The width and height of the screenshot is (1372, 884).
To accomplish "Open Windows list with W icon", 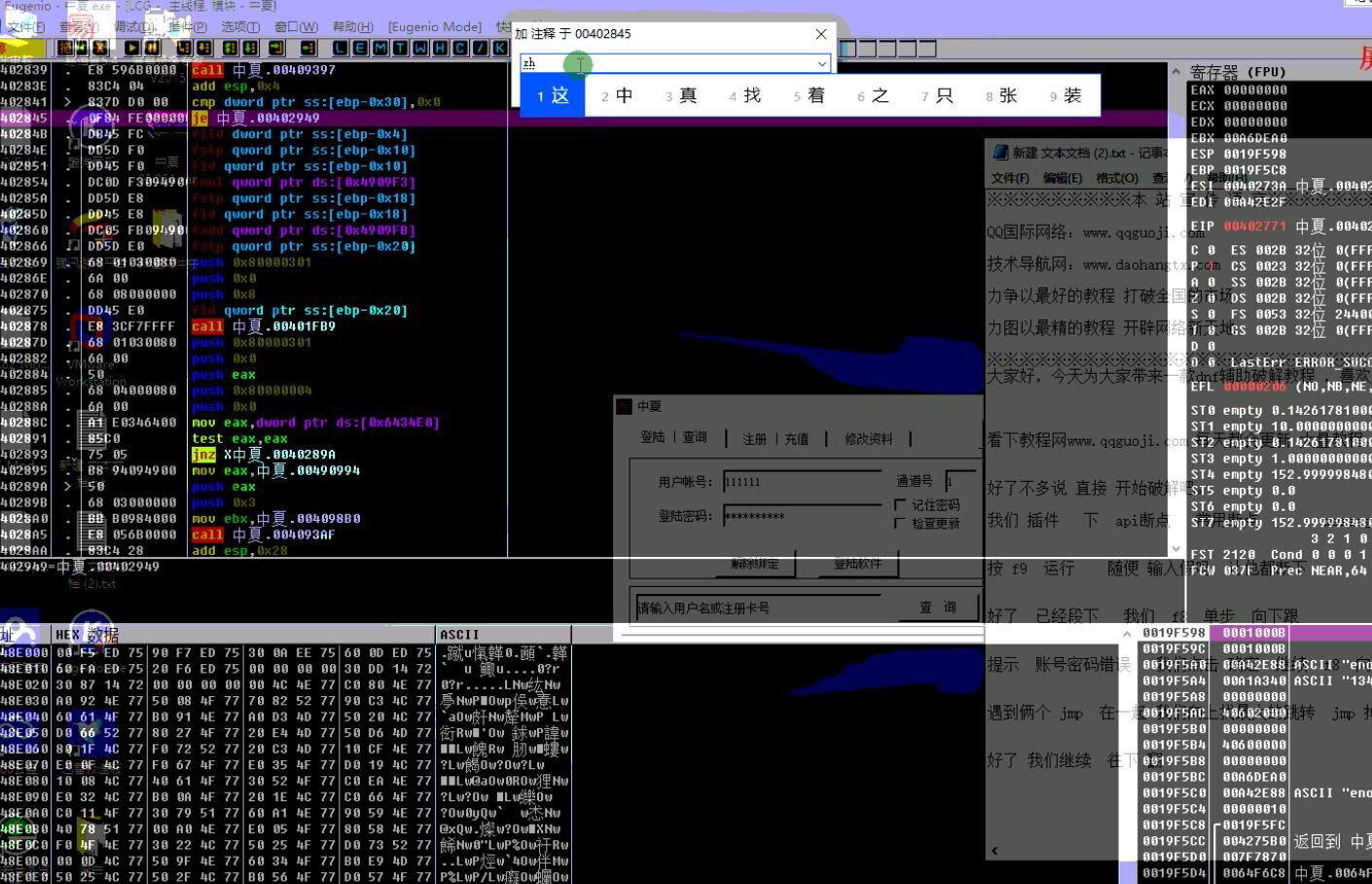I will click(420, 48).
